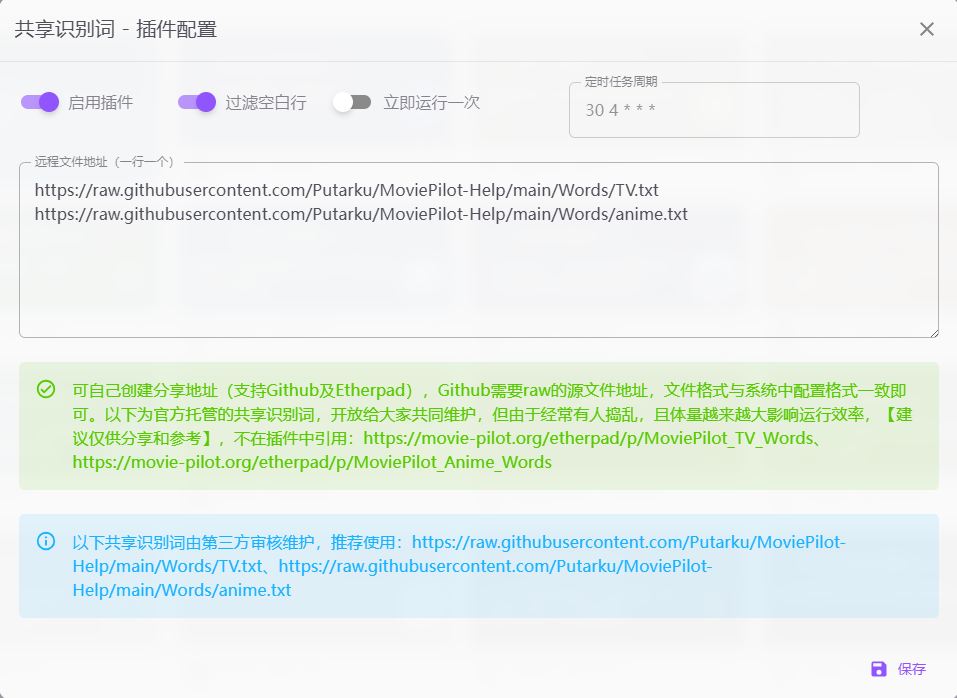Viewport: 957px width, 698px height.
Task: Disable the 过滤空白行 switch
Action: point(197,102)
